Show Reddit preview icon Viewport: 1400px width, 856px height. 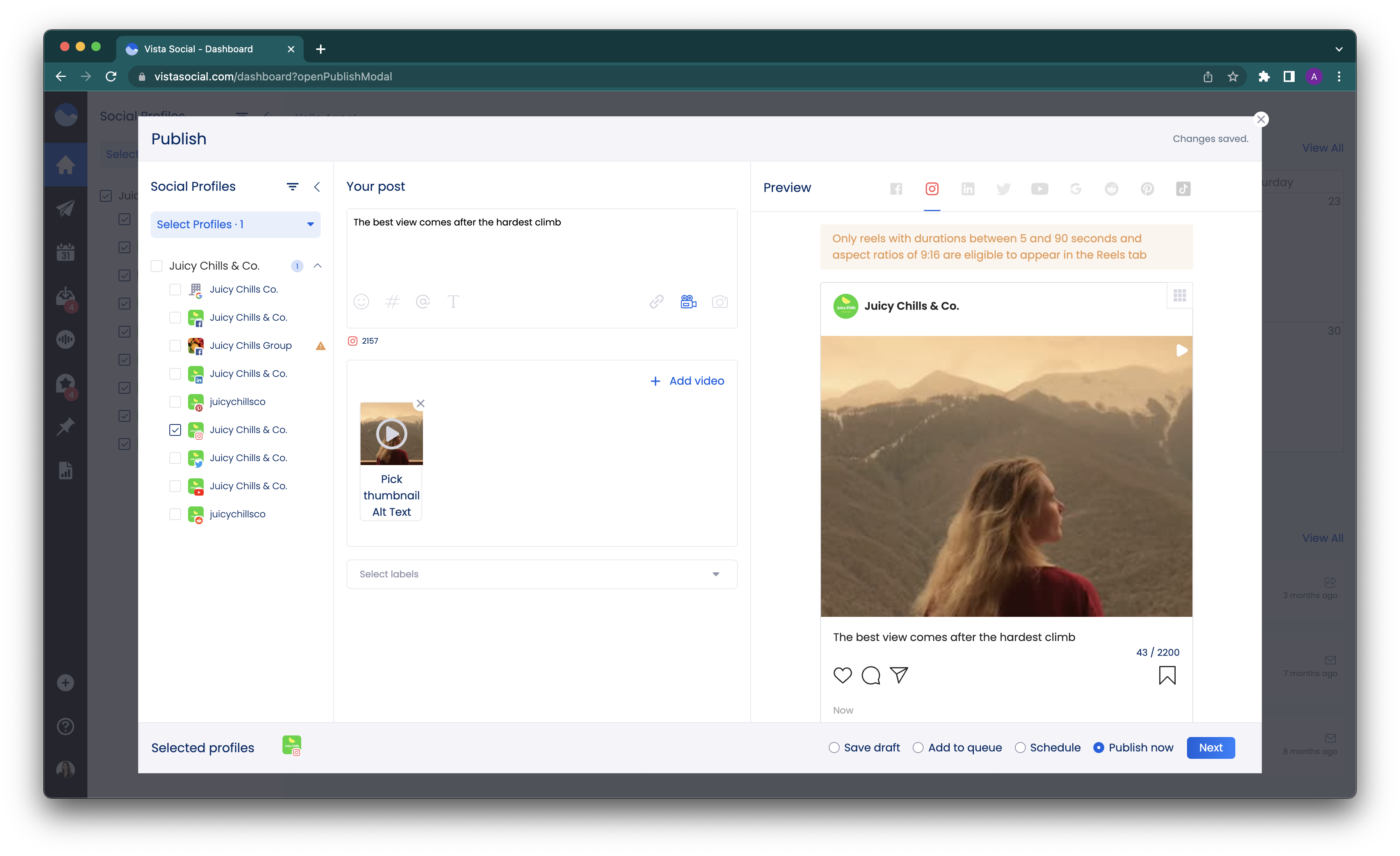point(1111,188)
